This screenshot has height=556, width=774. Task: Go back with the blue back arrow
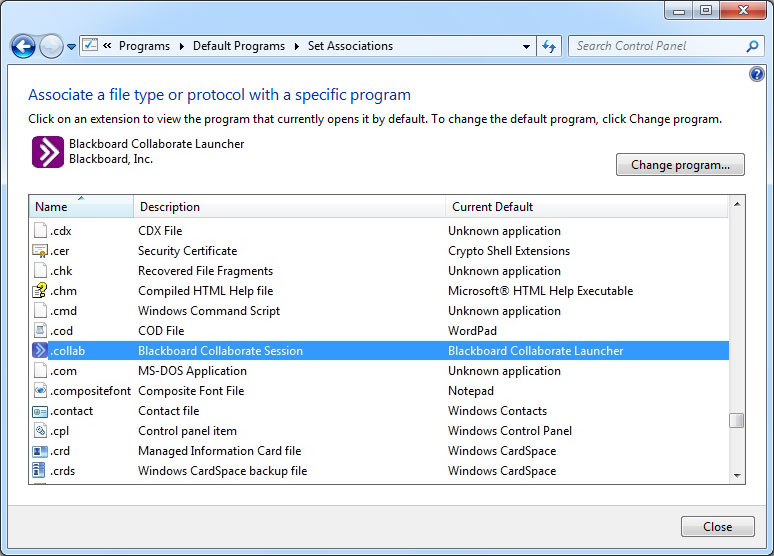tap(23, 47)
